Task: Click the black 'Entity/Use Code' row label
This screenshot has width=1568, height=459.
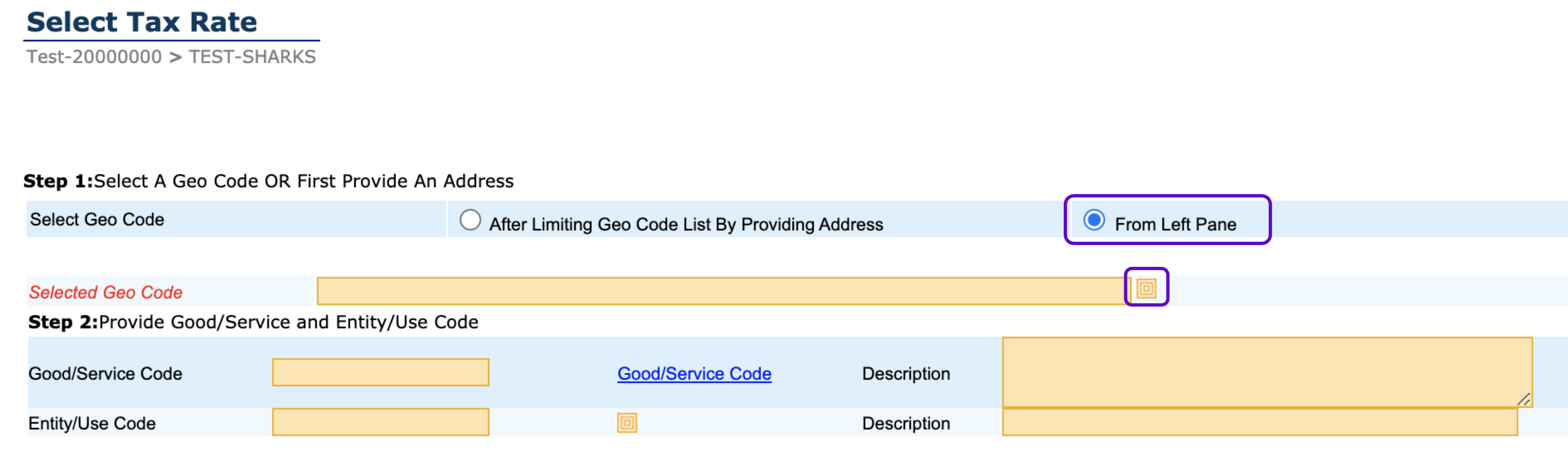Action: click(92, 423)
